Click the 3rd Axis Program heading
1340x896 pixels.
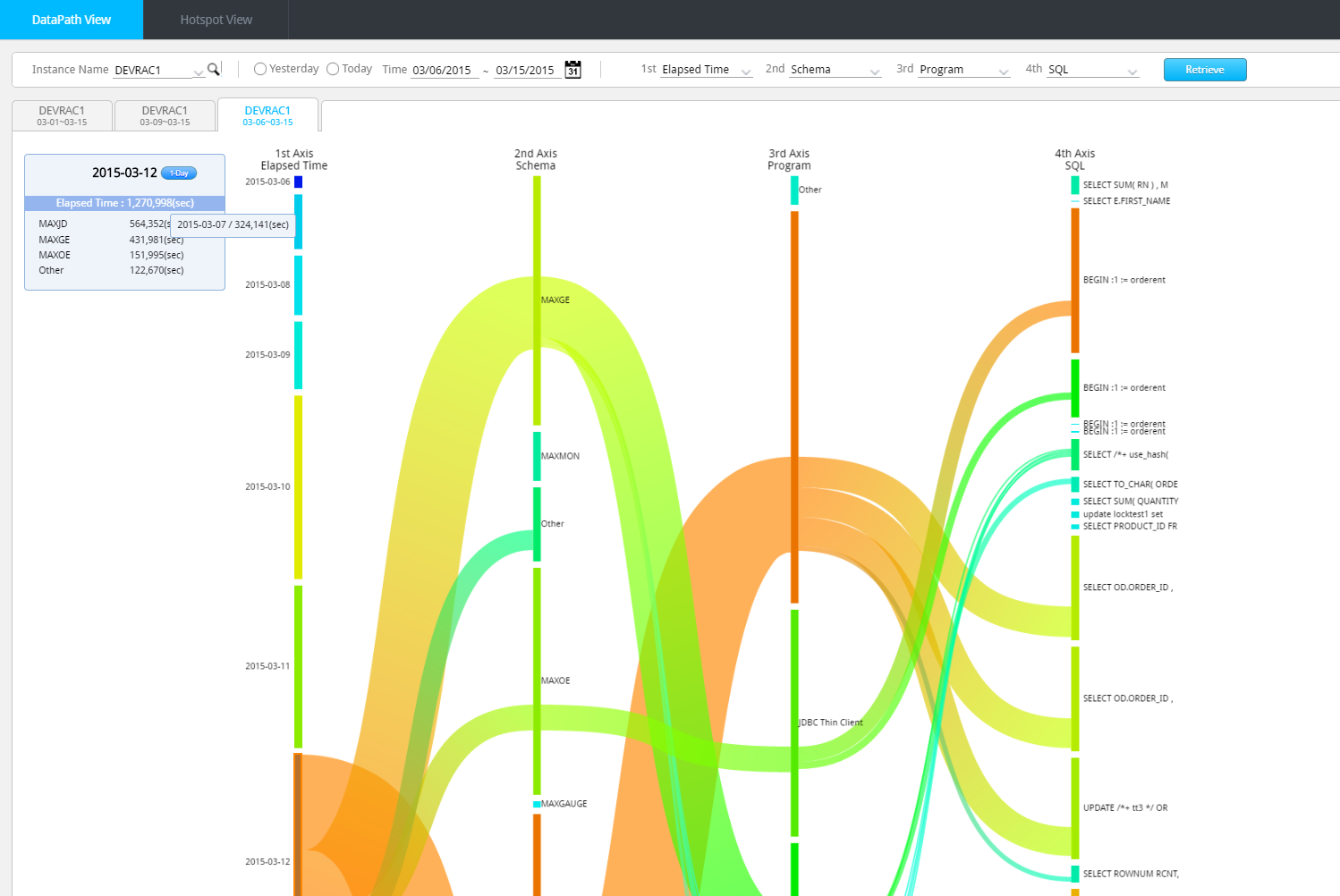[789, 160]
